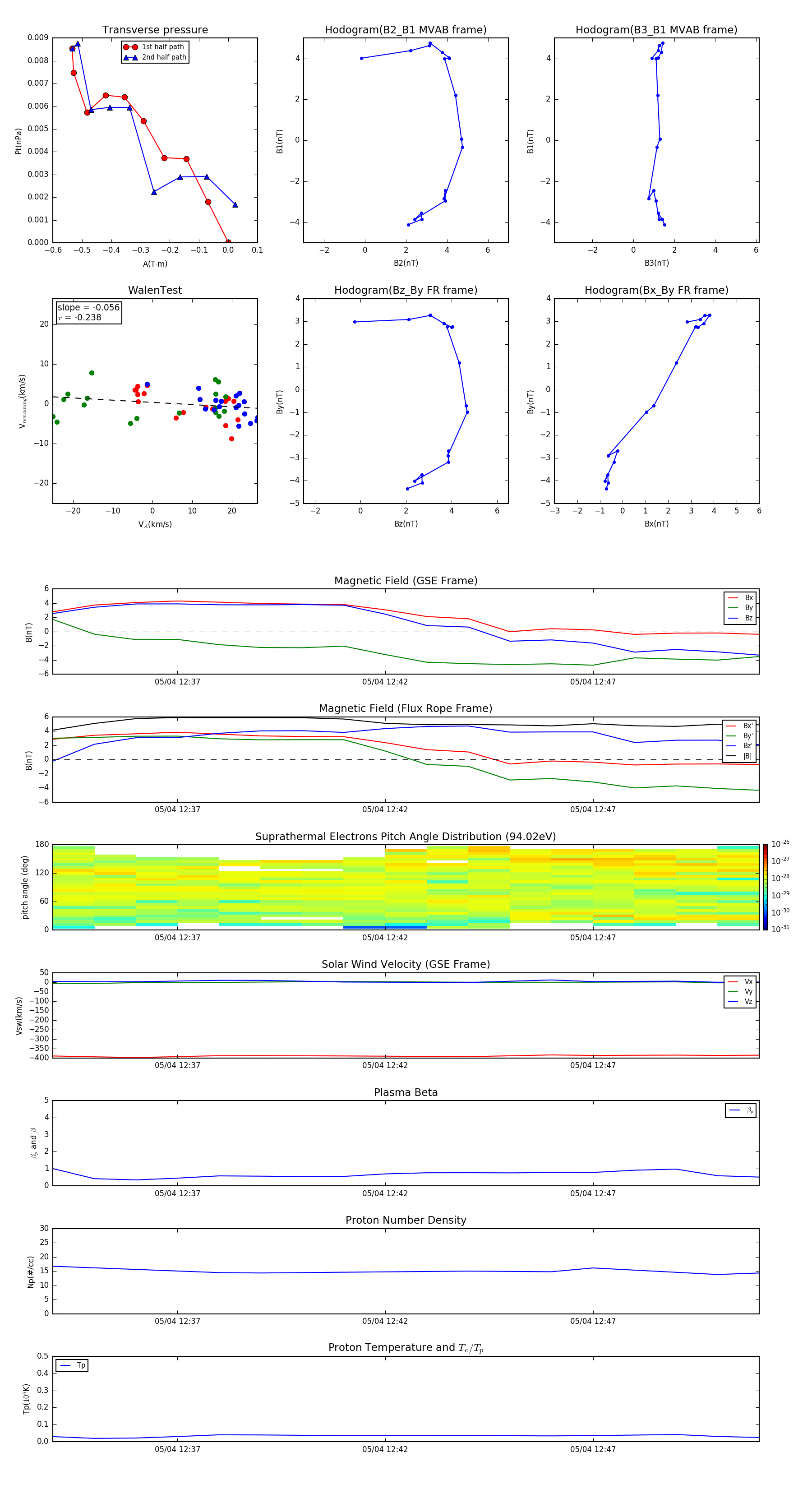Screen dimensions: 812x1489
Task: Click the 'Tp' legend entry in temperature panel
Action: point(72,1365)
